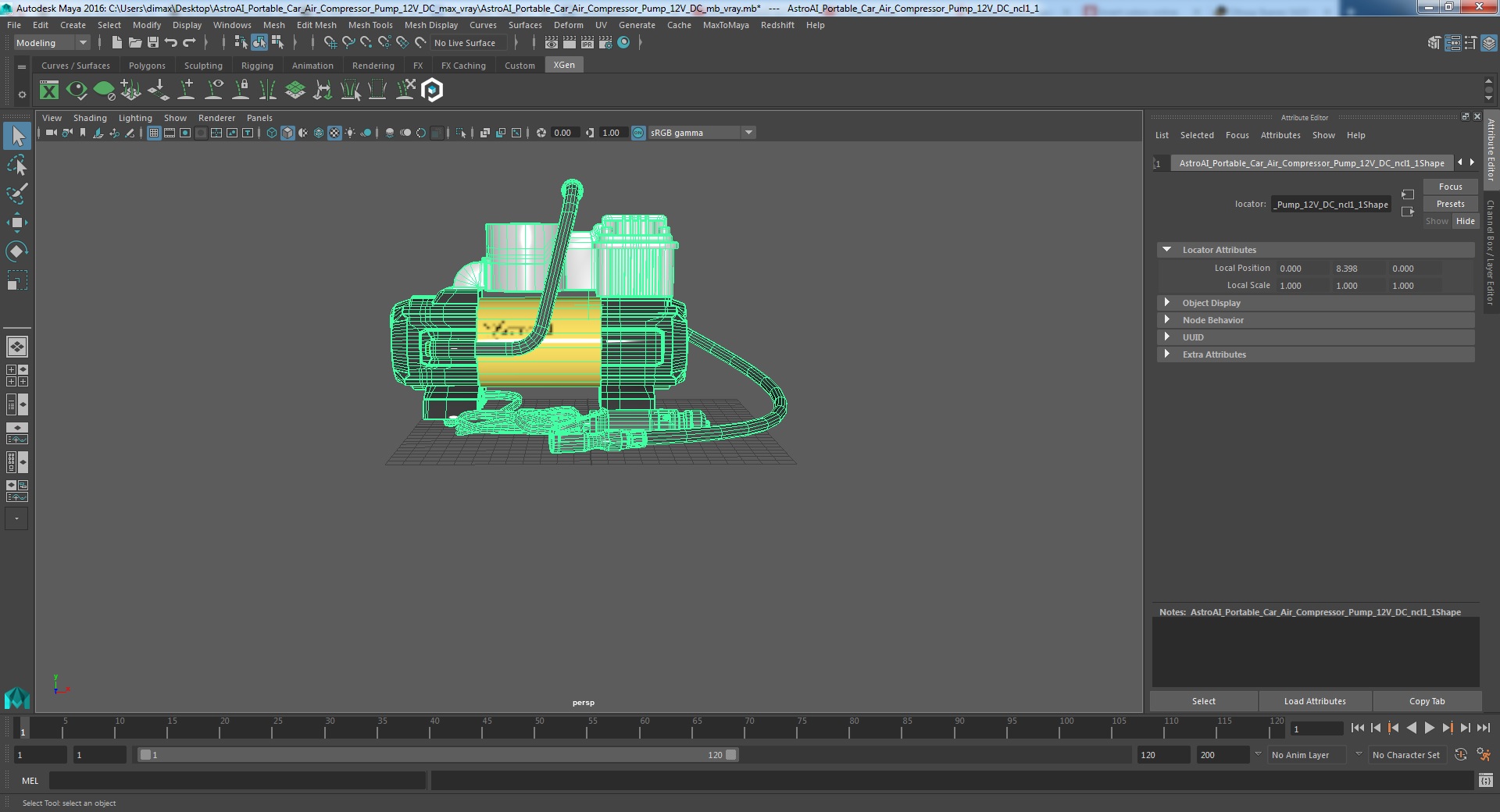Open the viewport Shading menu
Viewport: 1500px width, 812px height.
[90, 118]
